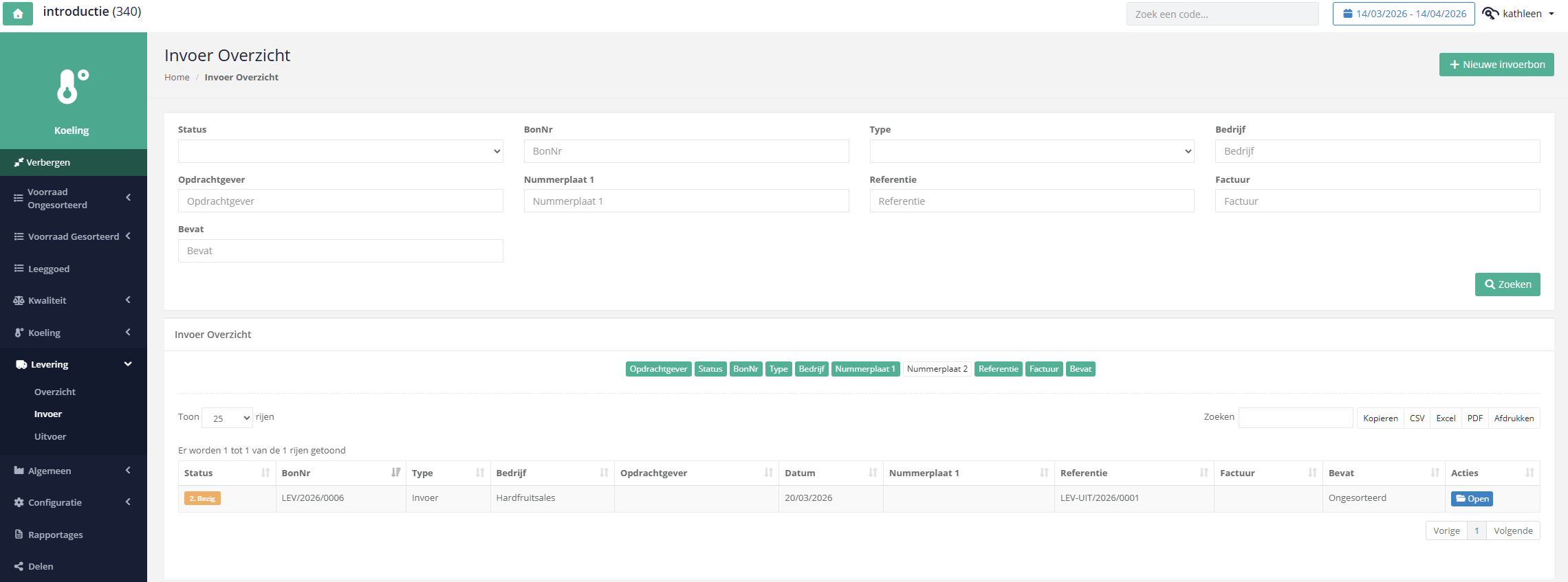This screenshot has width=1568, height=582.
Task: Sort table by BonNr column arrows
Action: click(396, 473)
